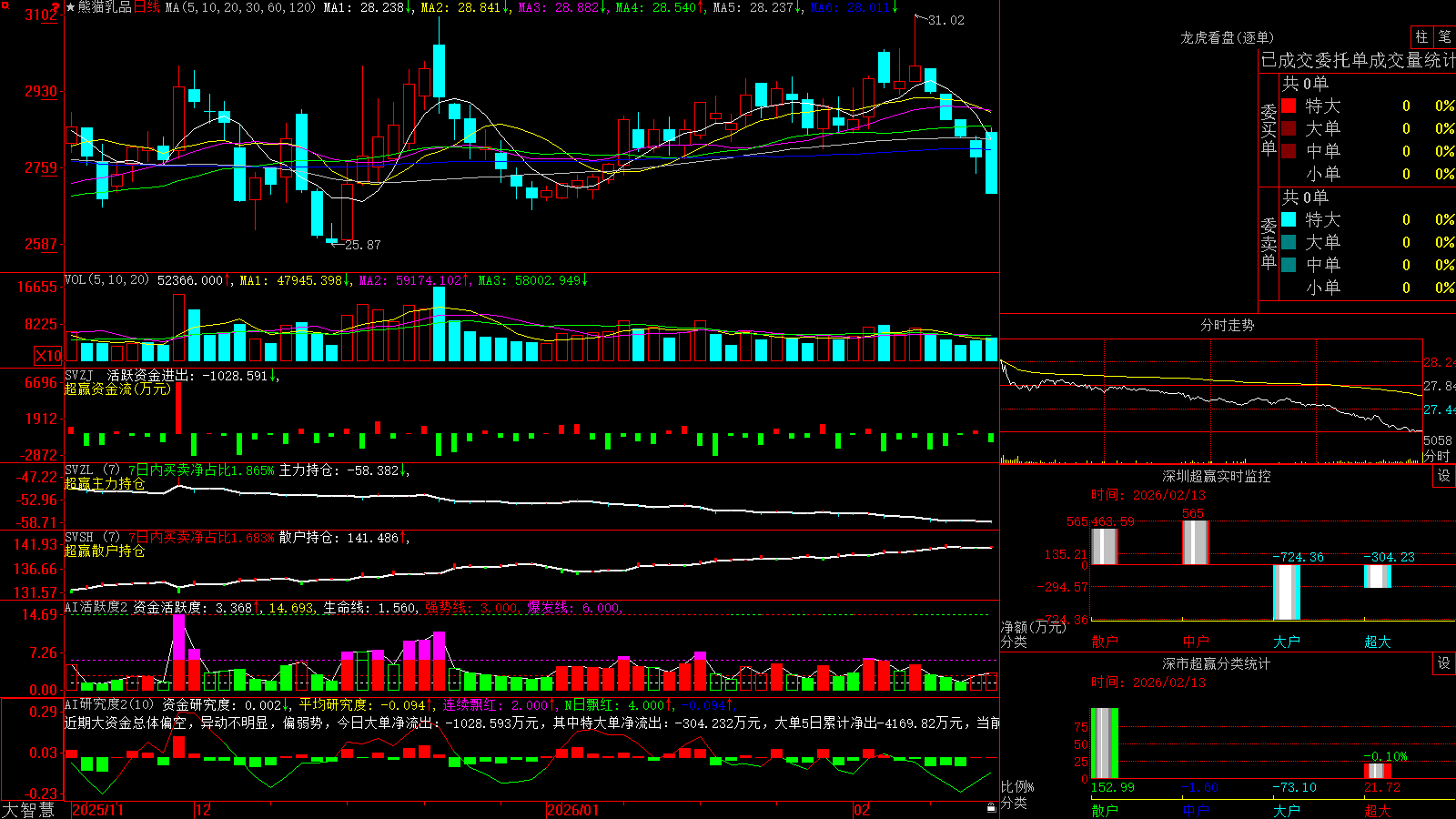1456x819 pixels.
Task: Click the 分时走势 panel title
Action: 1228,325
